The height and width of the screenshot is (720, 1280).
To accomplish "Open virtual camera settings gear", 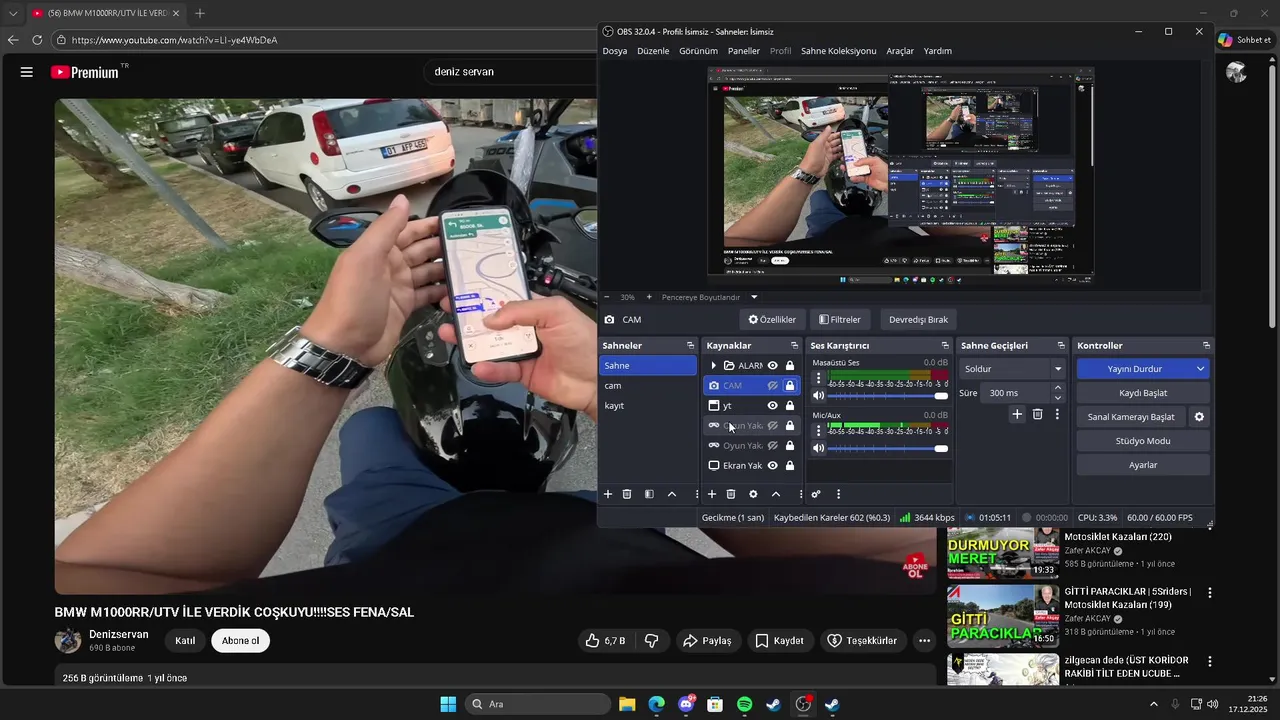I will [1199, 417].
